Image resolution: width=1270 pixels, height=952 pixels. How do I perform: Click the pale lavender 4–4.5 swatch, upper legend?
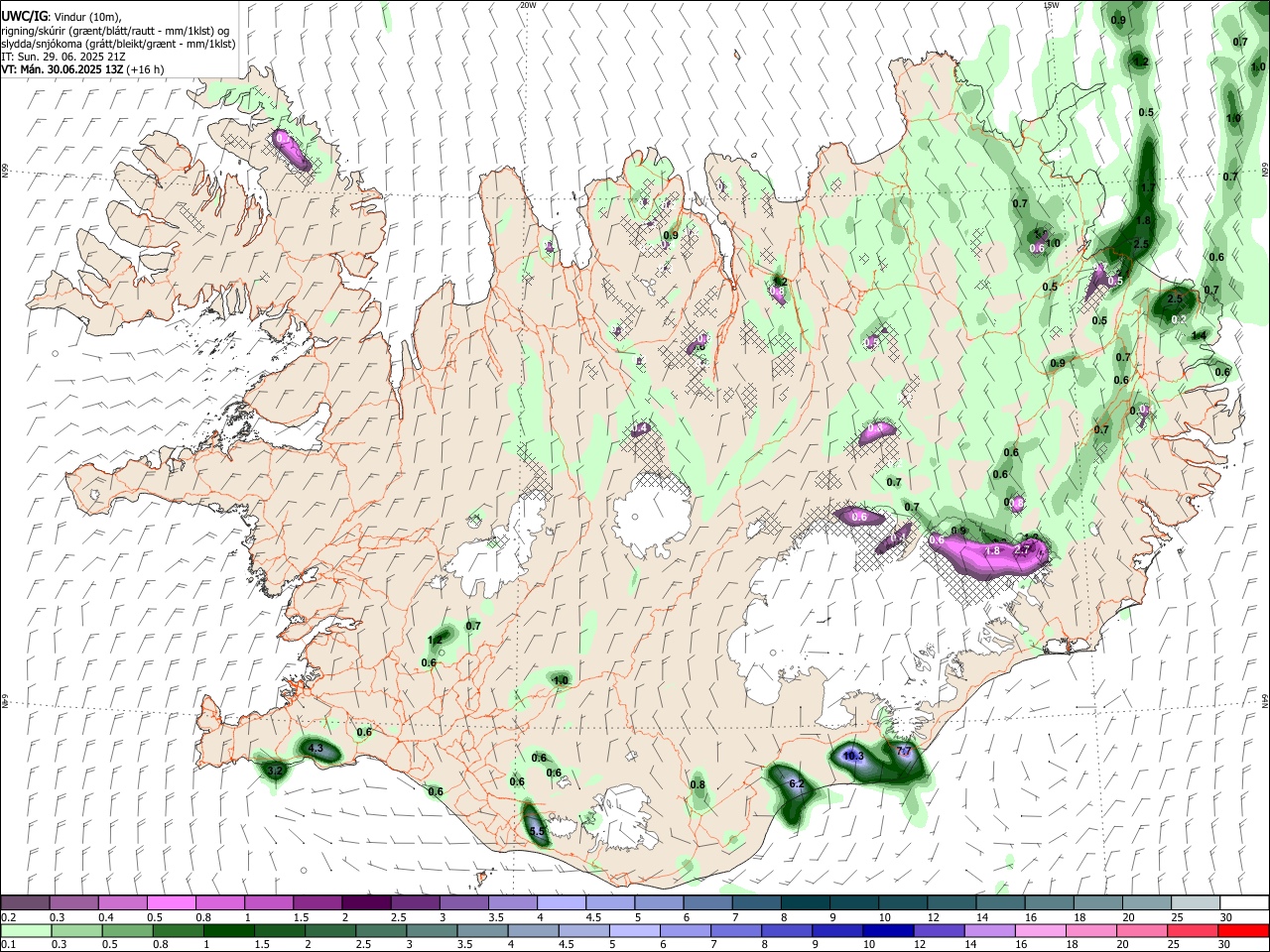pyautogui.click(x=561, y=902)
